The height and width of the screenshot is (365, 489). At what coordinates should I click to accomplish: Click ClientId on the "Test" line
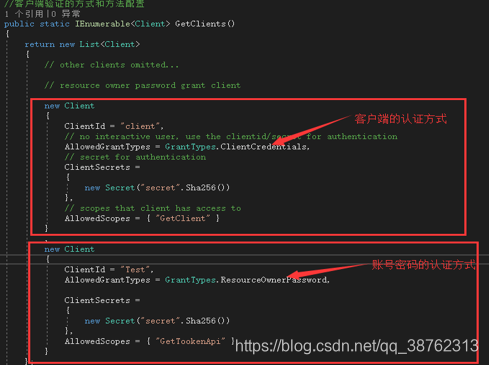[85, 270]
